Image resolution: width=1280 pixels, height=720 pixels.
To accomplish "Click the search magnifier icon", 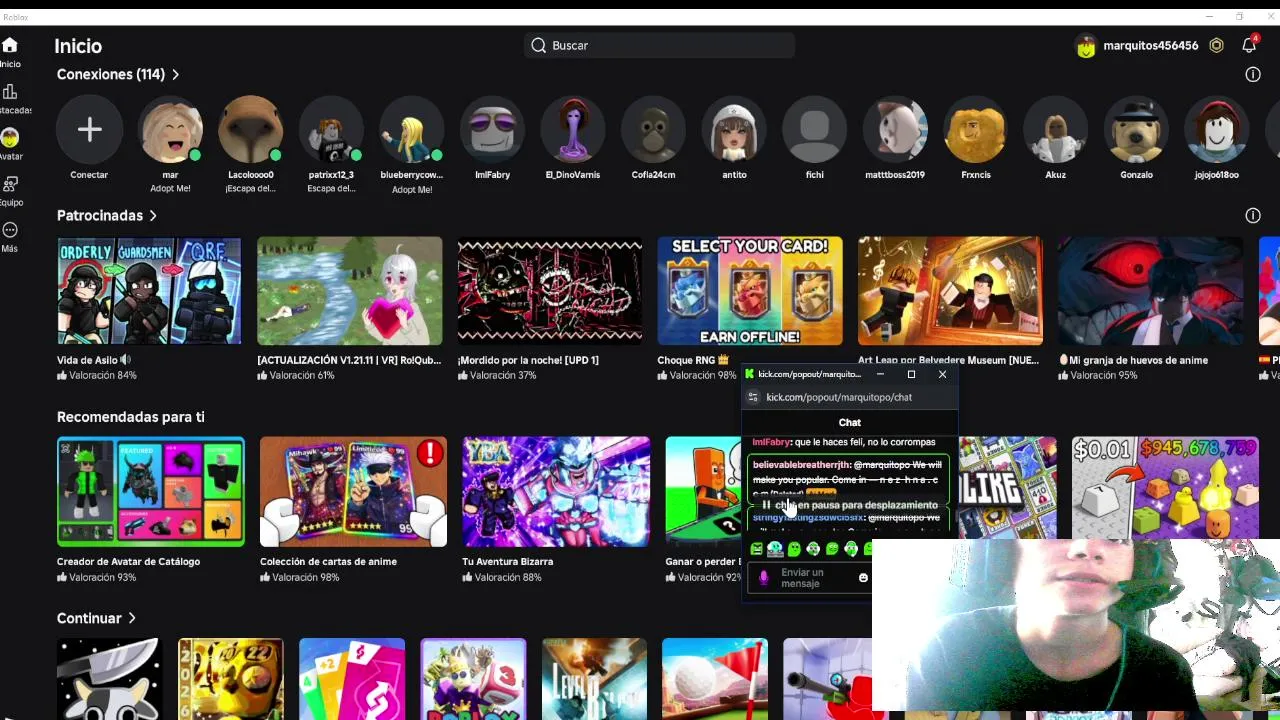I will tap(538, 45).
